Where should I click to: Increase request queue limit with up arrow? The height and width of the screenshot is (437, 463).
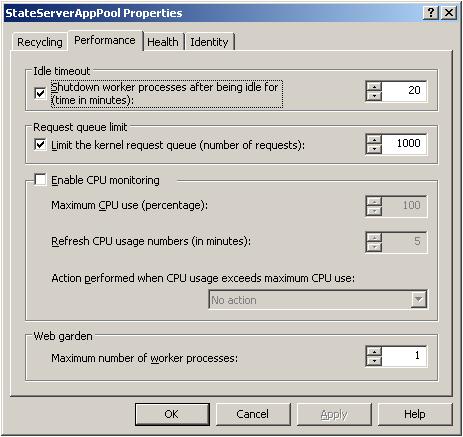pyautogui.click(x=375, y=140)
